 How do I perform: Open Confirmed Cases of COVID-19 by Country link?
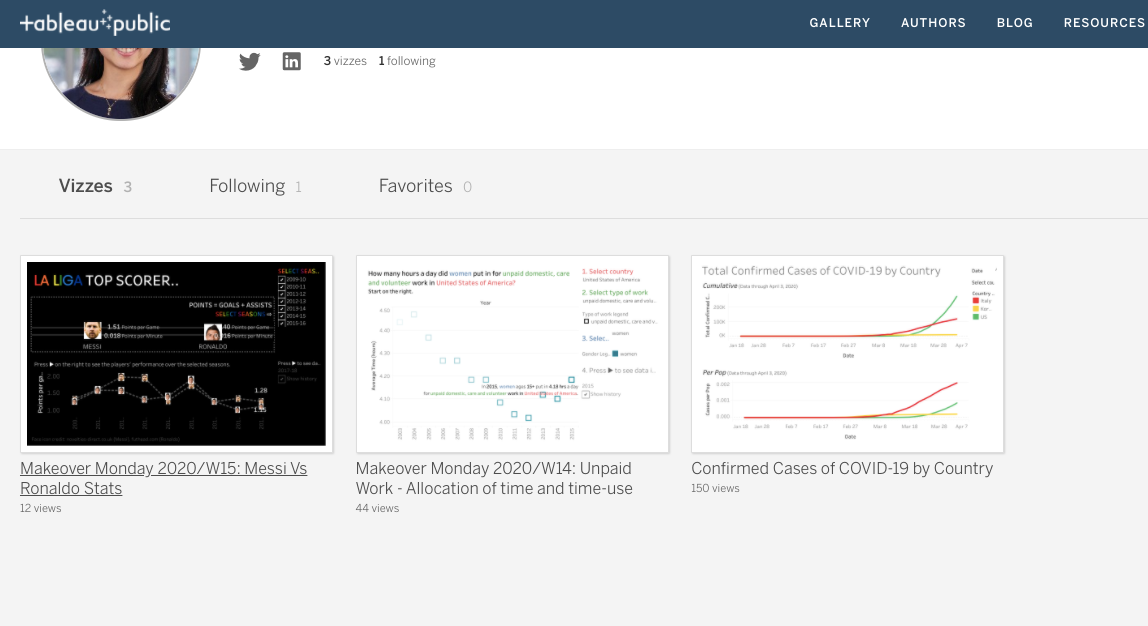[842, 469]
